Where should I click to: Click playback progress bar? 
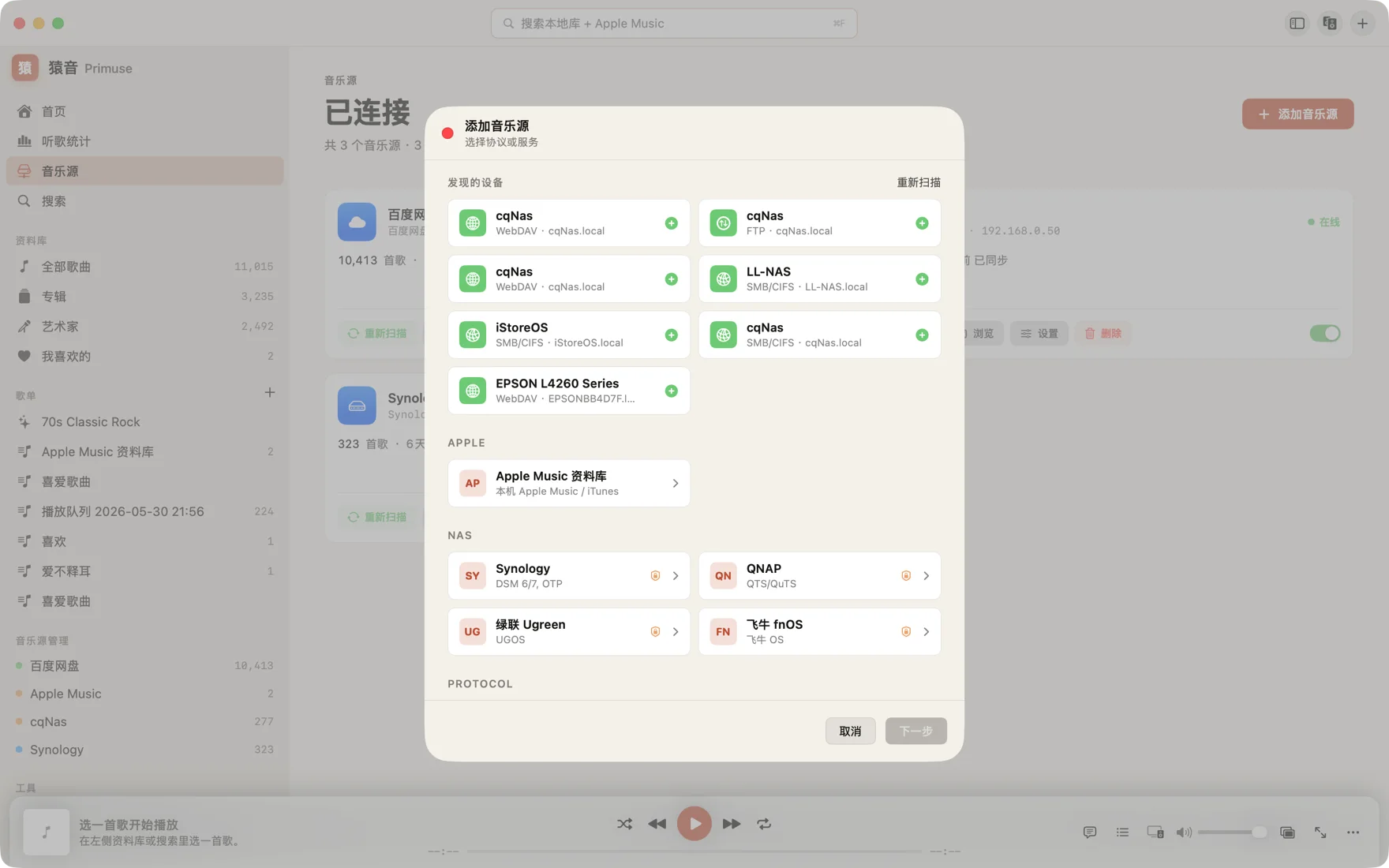(694, 851)
